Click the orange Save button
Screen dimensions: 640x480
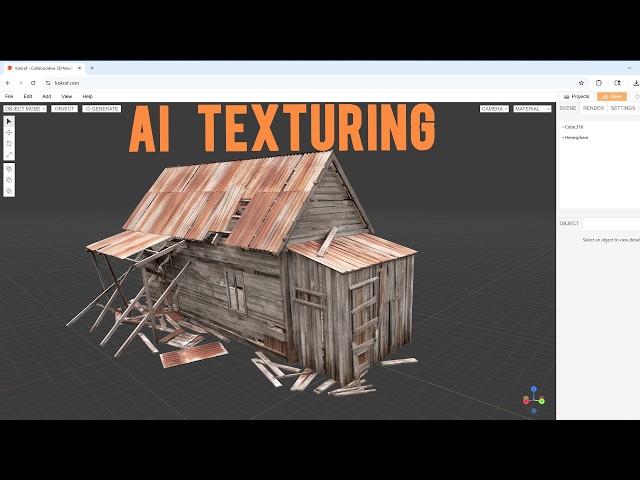[612, 96]
